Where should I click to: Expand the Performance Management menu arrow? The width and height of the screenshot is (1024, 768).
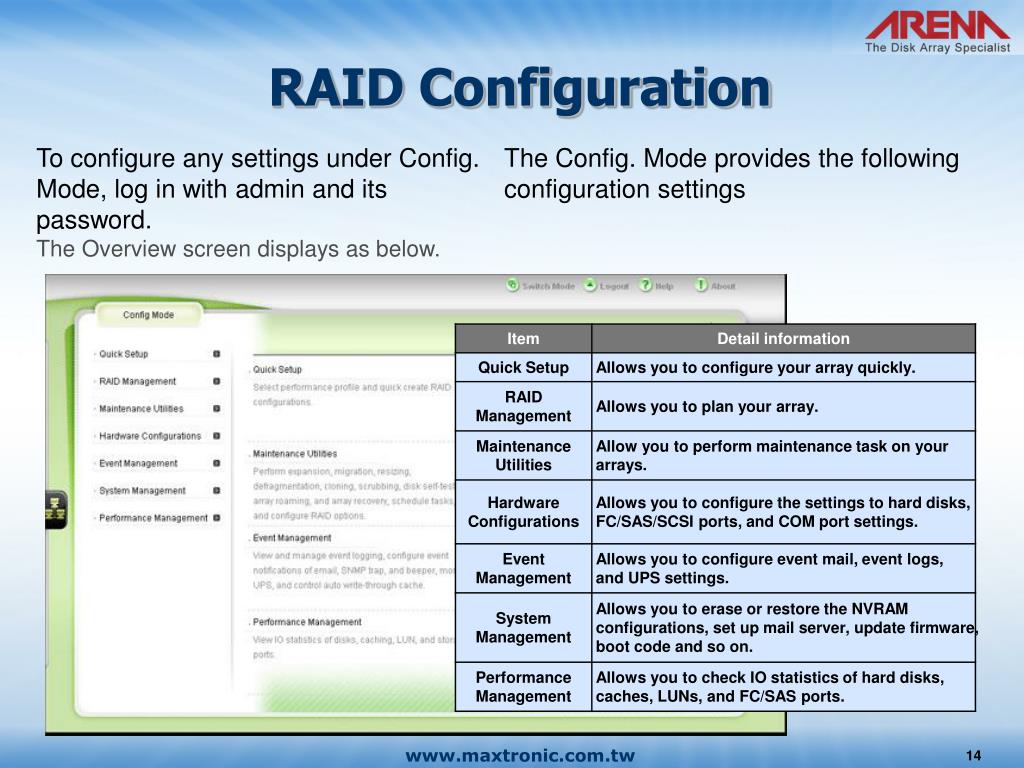pos(217,518)
